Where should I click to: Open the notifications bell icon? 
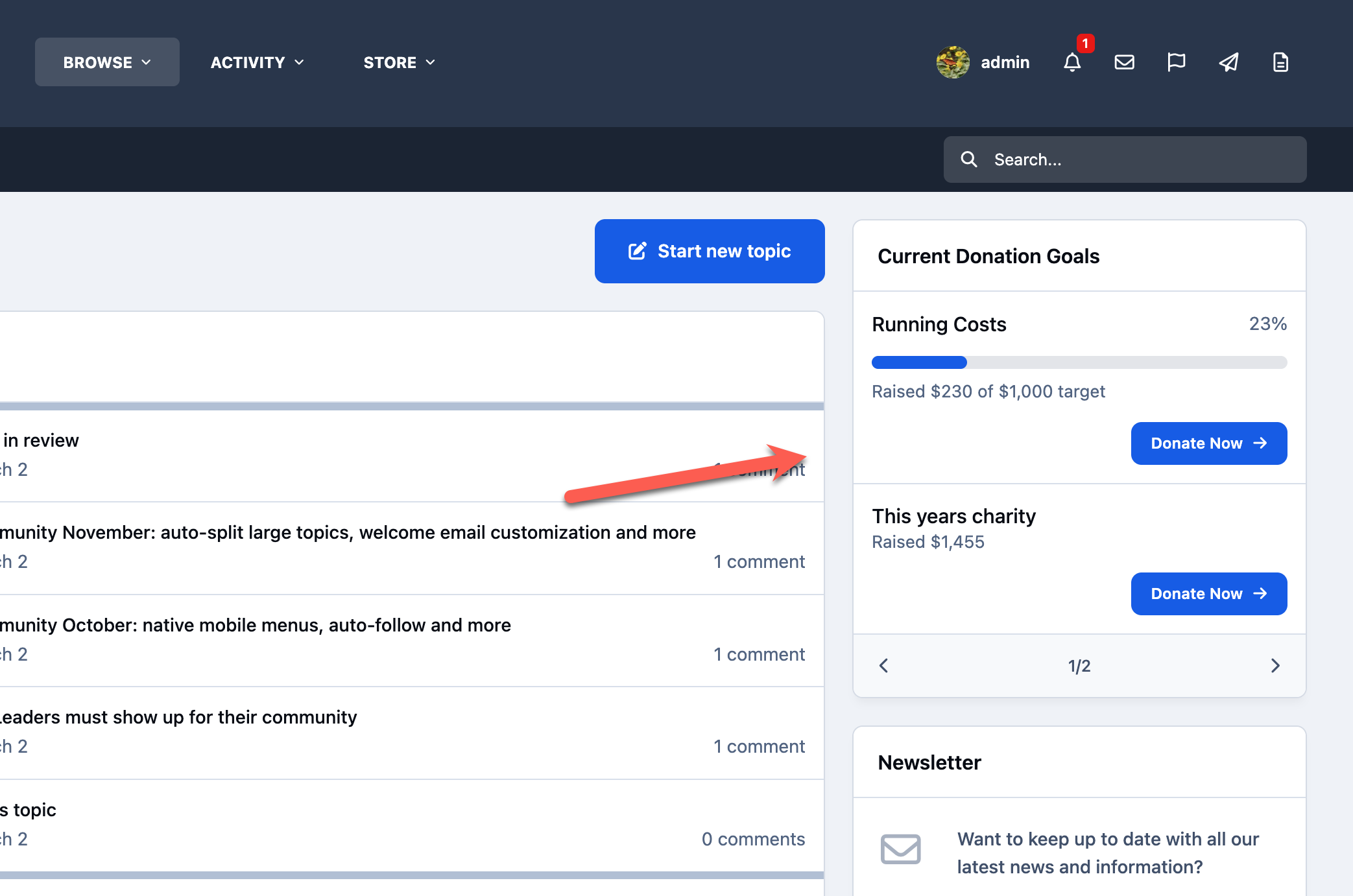(x=1072, y=62)
